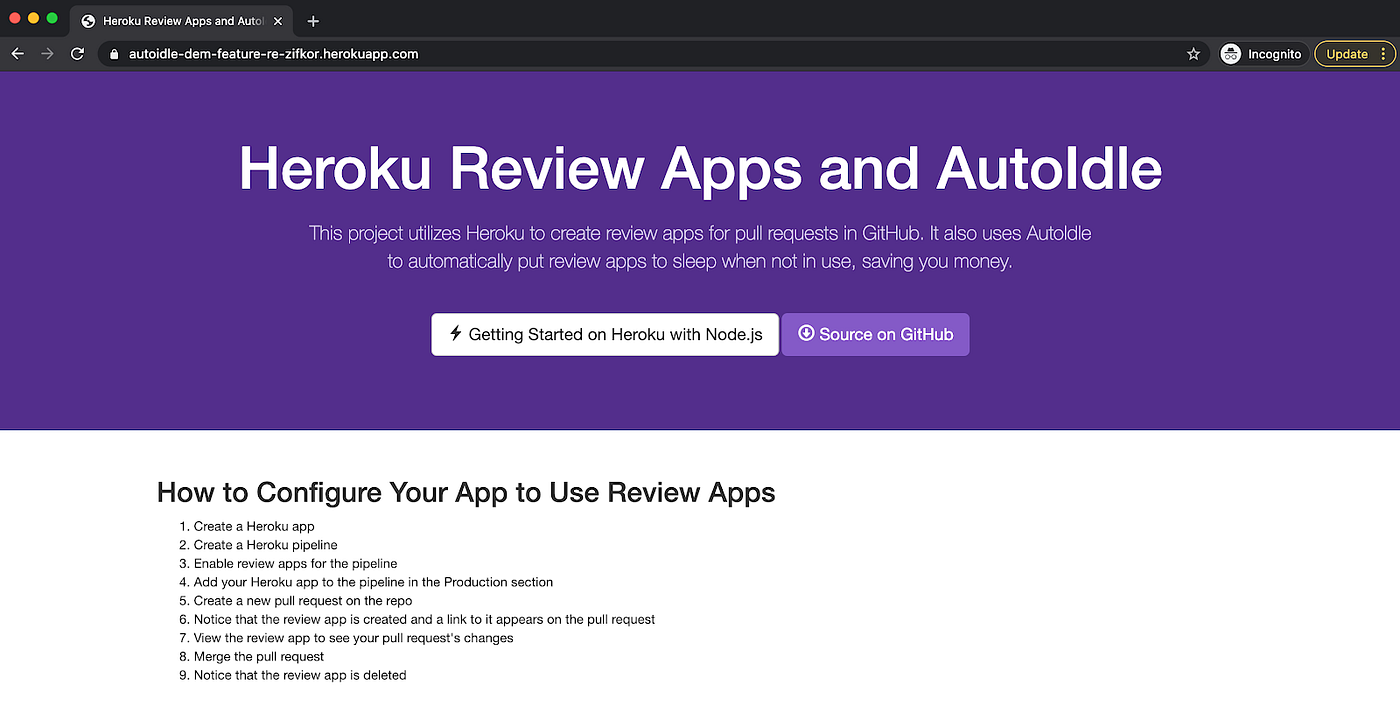Click the 'Add your Heroku app to the pipeline' item

click(373, 582)
